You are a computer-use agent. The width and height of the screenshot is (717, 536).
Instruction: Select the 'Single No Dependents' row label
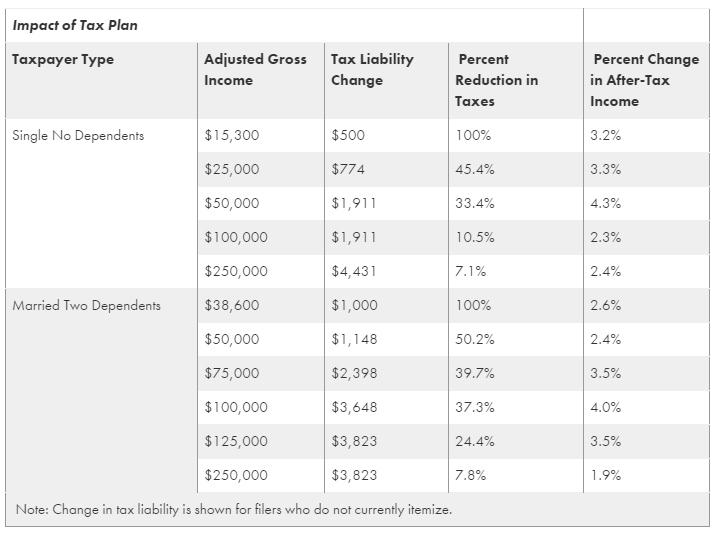click(78, 136)
